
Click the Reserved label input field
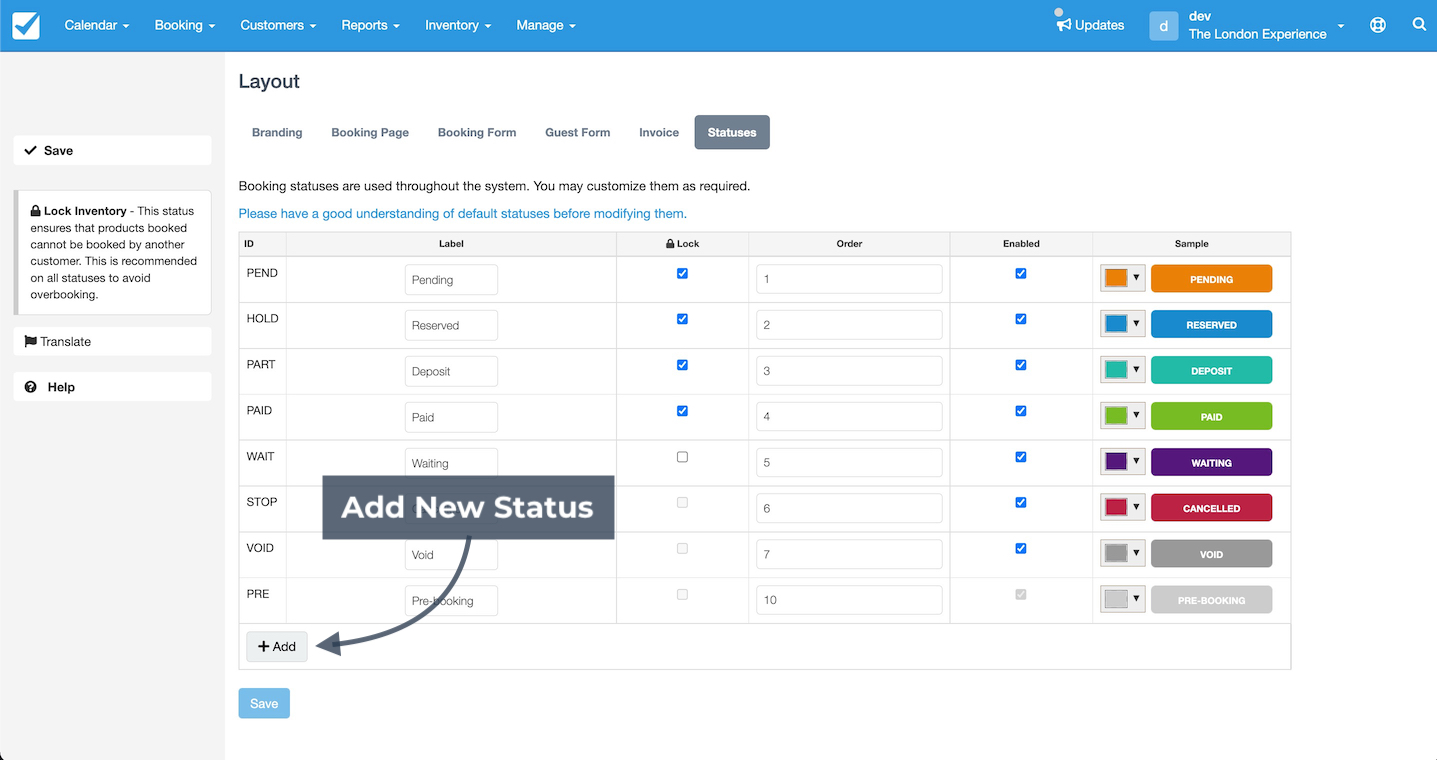point(451,325)
